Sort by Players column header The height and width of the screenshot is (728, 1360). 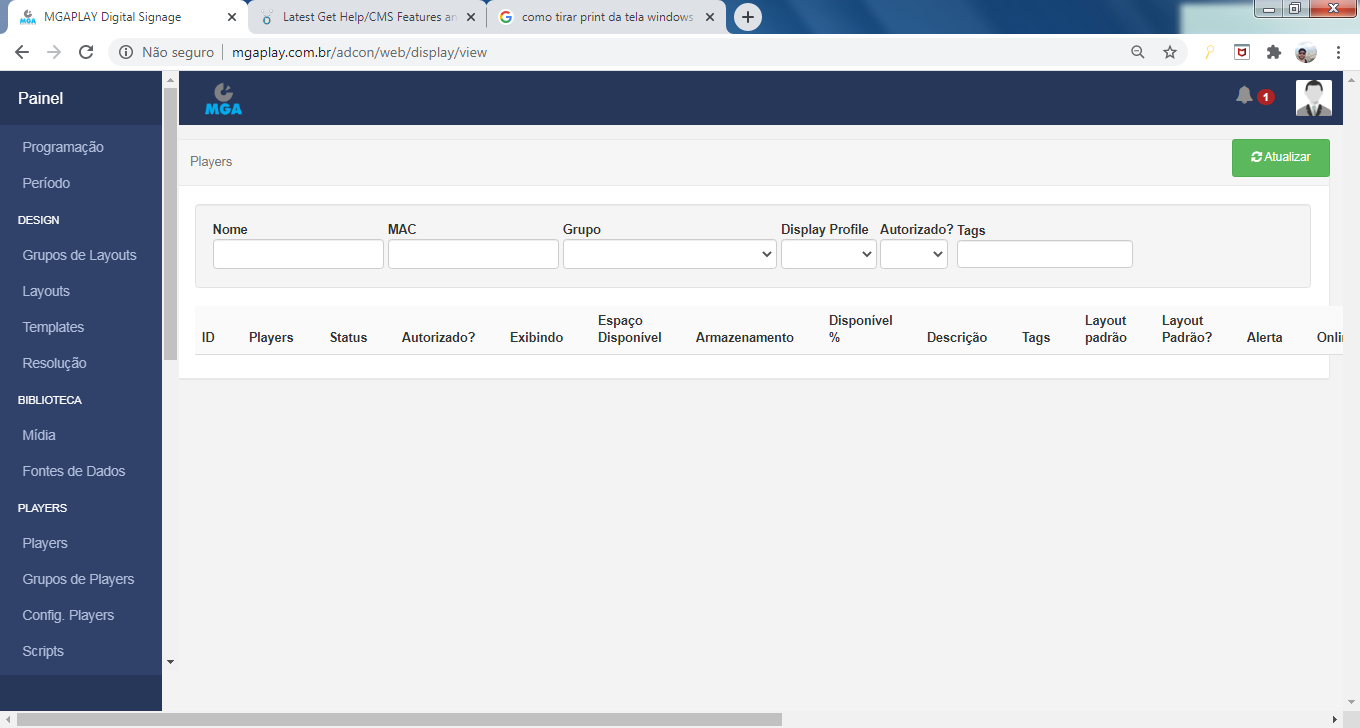tap(271, 337)
